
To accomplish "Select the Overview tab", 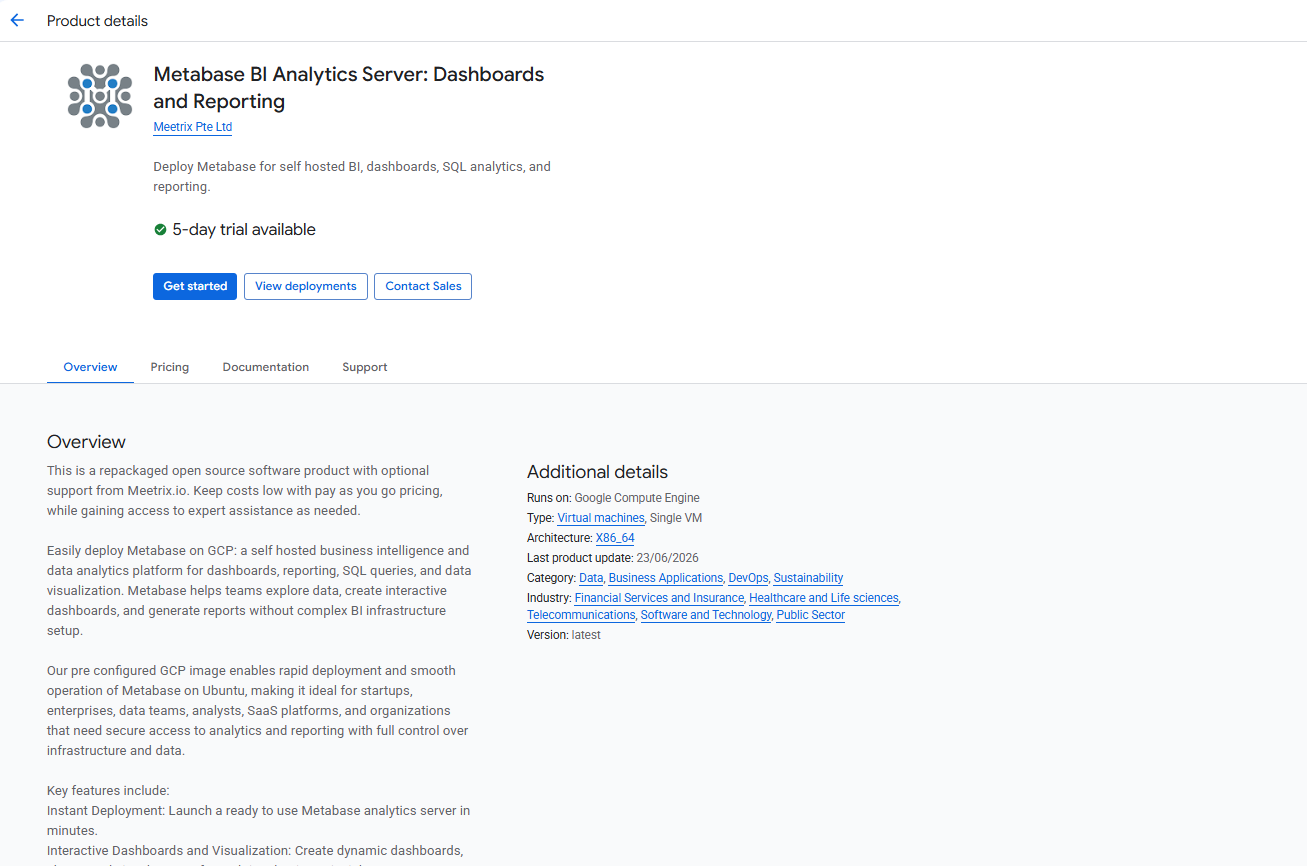I will [90, 367].
